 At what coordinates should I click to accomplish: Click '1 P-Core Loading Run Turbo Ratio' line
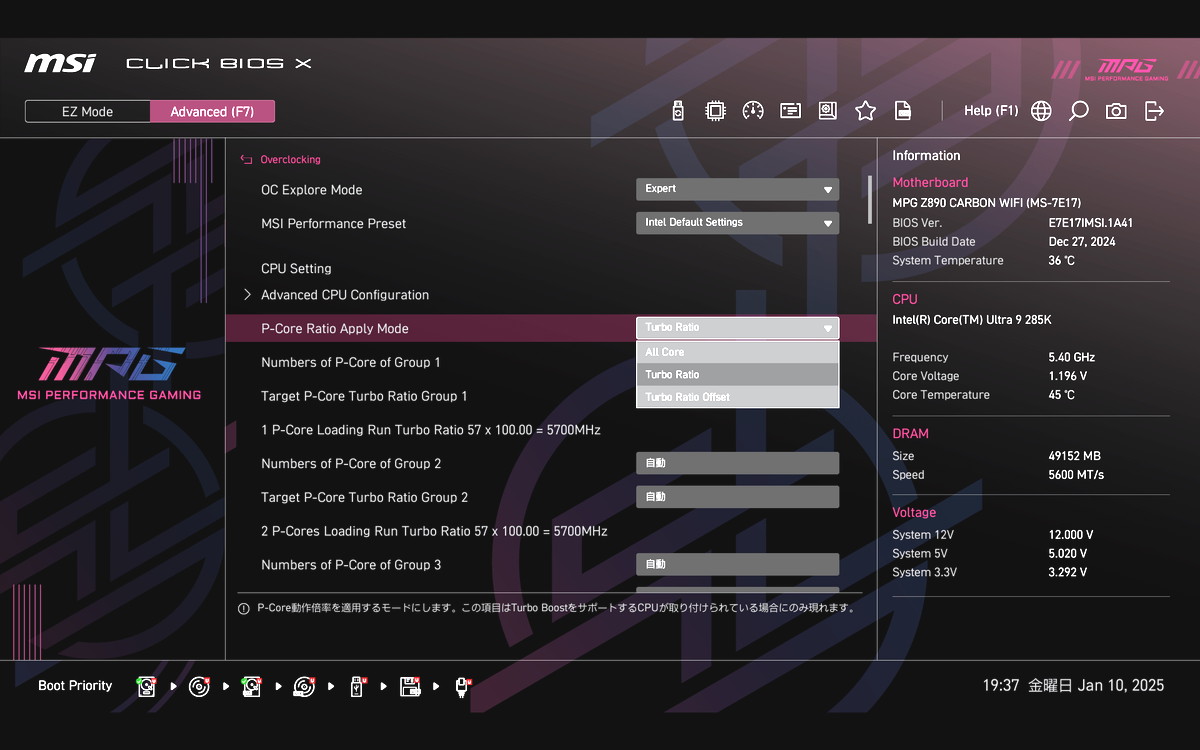[431, 430]
